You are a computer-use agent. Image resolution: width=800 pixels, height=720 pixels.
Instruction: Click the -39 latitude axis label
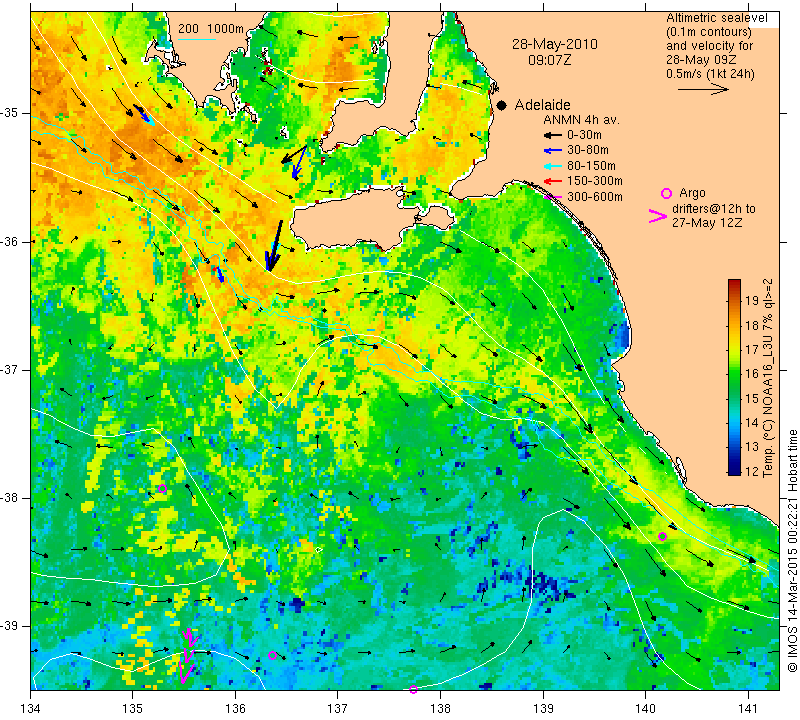point(10,626)
